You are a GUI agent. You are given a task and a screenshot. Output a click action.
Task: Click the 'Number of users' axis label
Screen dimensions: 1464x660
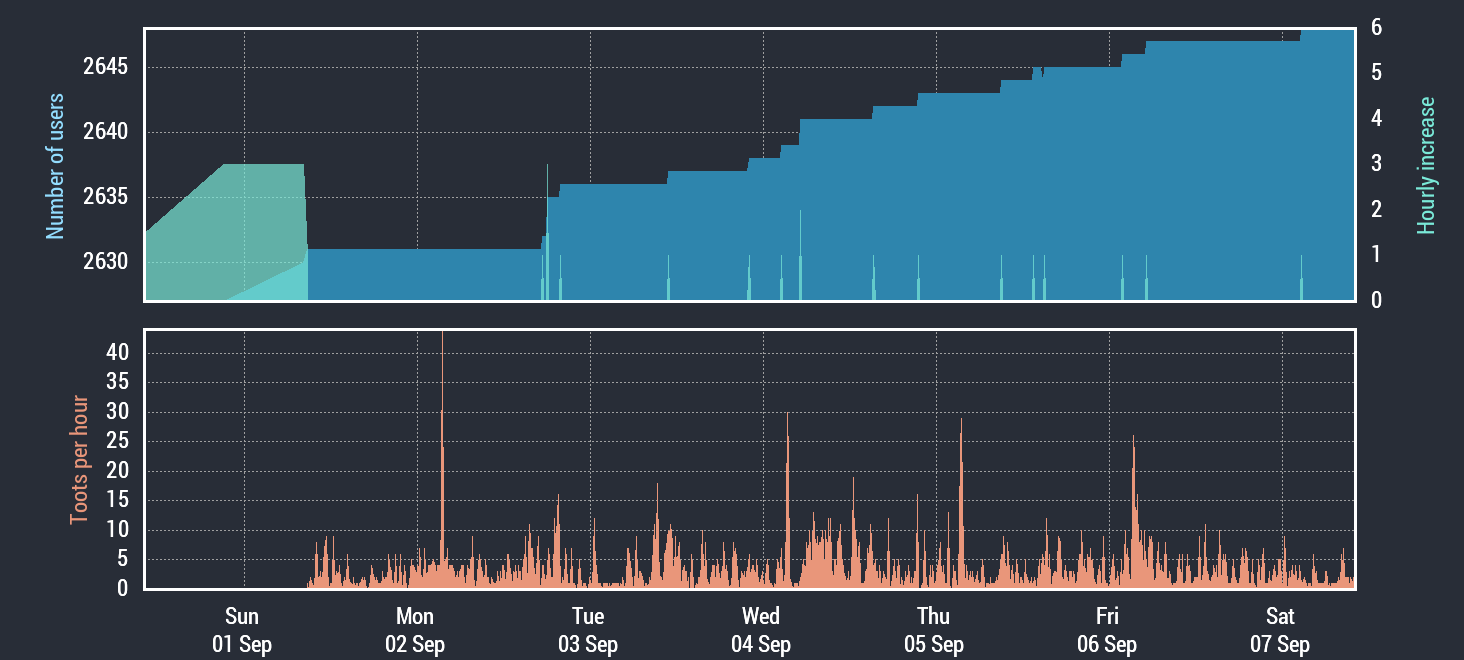(x=55, y=166)
